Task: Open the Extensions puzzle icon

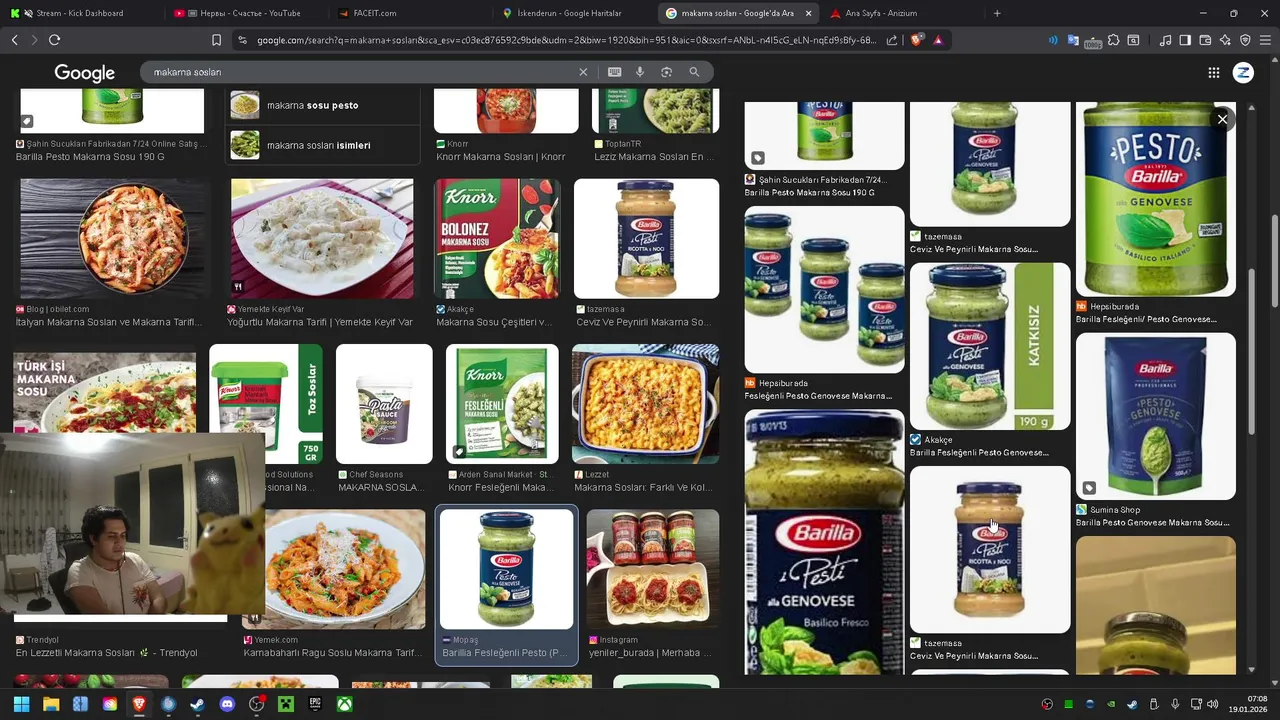Action: point(1114,40)
